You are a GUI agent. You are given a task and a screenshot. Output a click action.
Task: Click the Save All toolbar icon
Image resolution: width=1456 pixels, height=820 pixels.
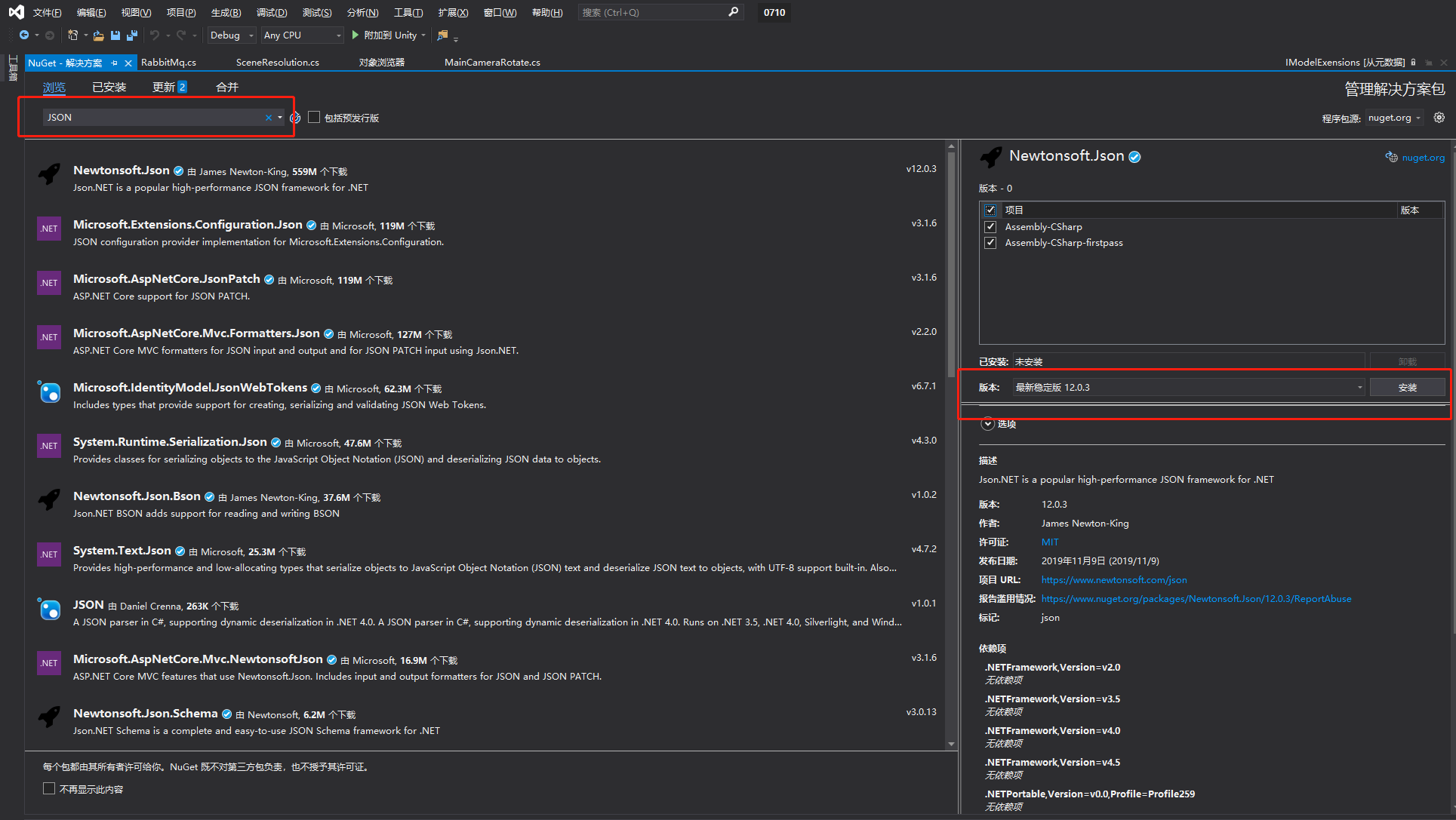click(132, 35)
